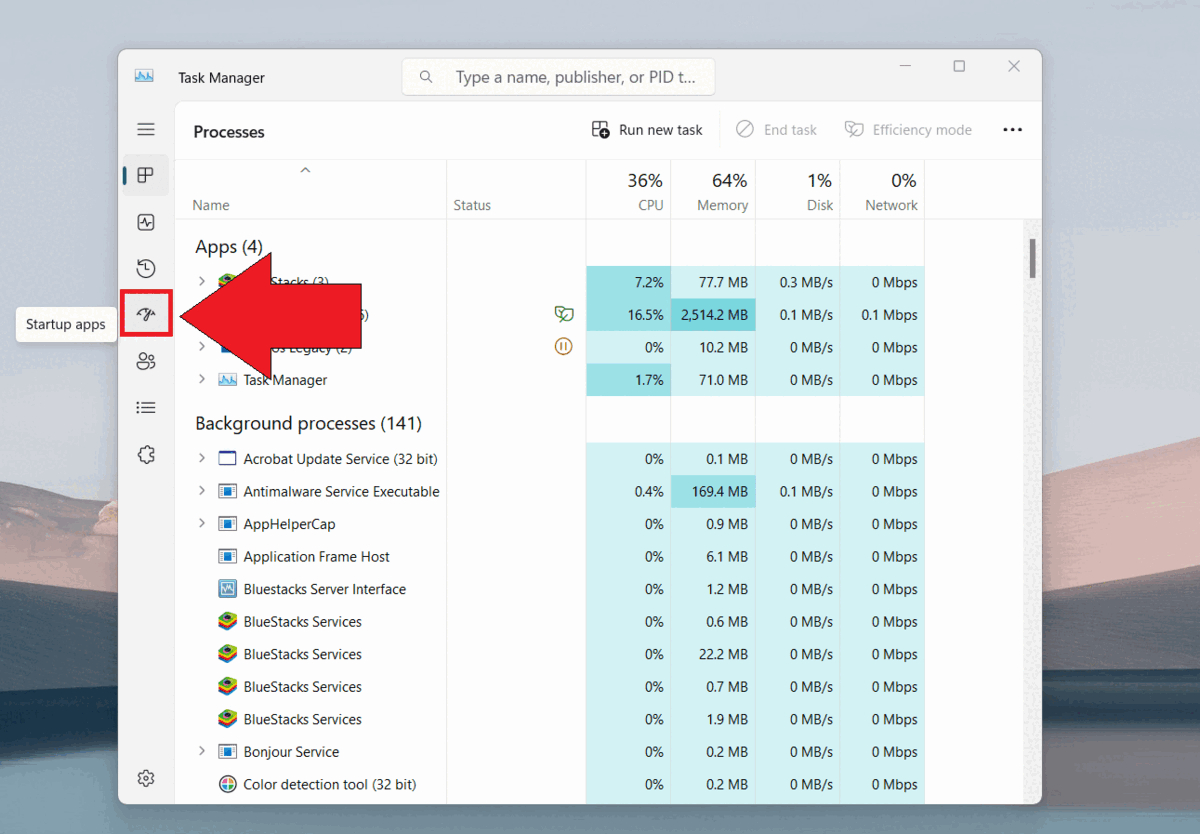
Task: Open the Performance page icon
Action: click(x=146, y=222)
